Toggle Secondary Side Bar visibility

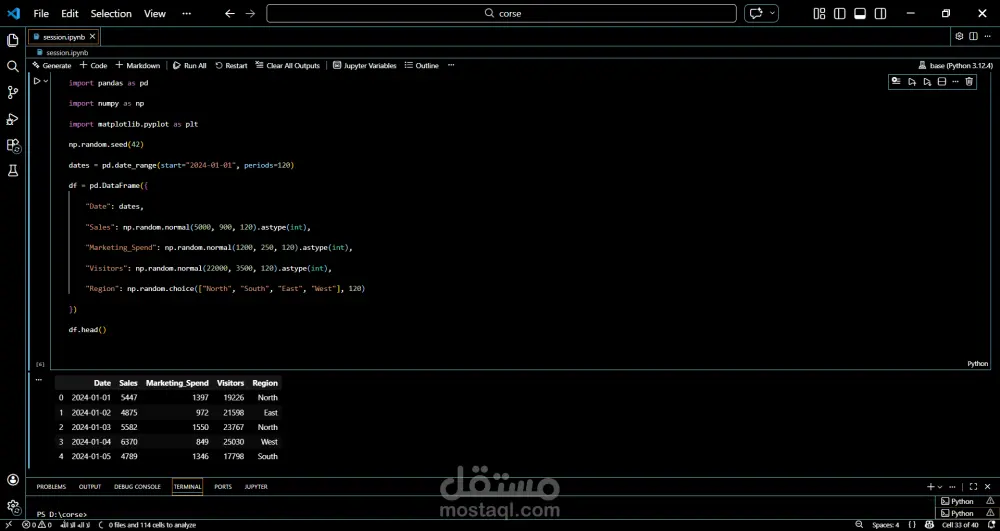click(880, 13)
